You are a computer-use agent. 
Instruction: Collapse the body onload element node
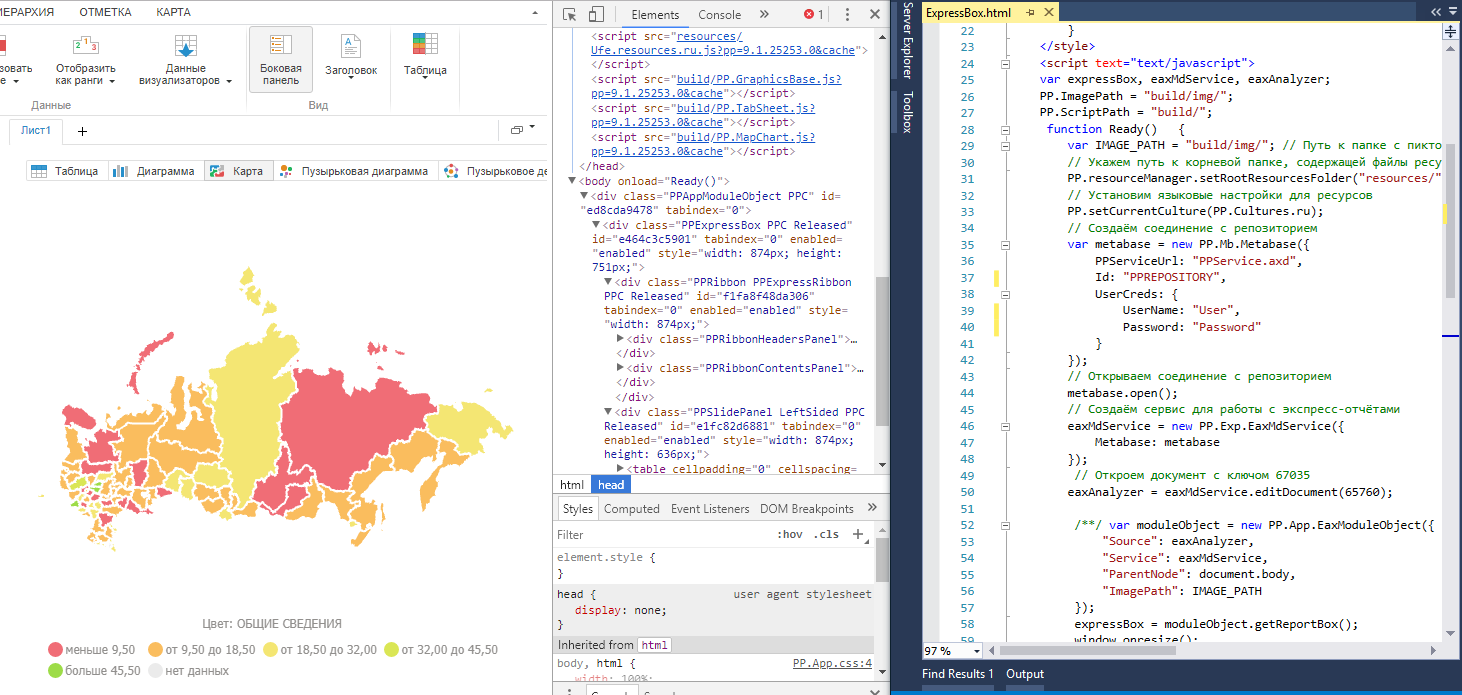(572, 181)
